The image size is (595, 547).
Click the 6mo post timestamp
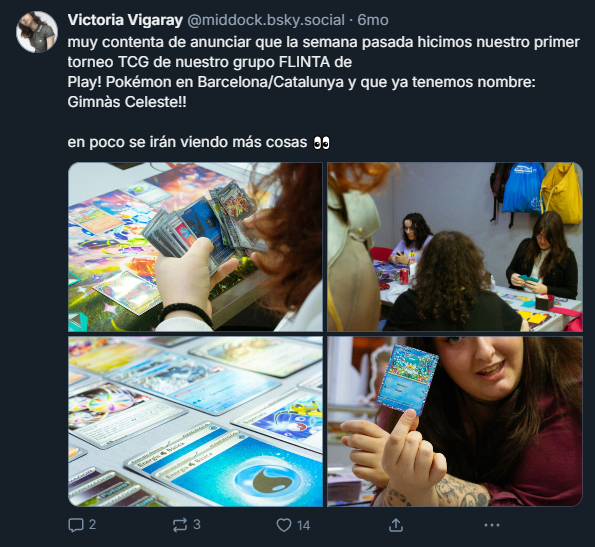(373, 20)
